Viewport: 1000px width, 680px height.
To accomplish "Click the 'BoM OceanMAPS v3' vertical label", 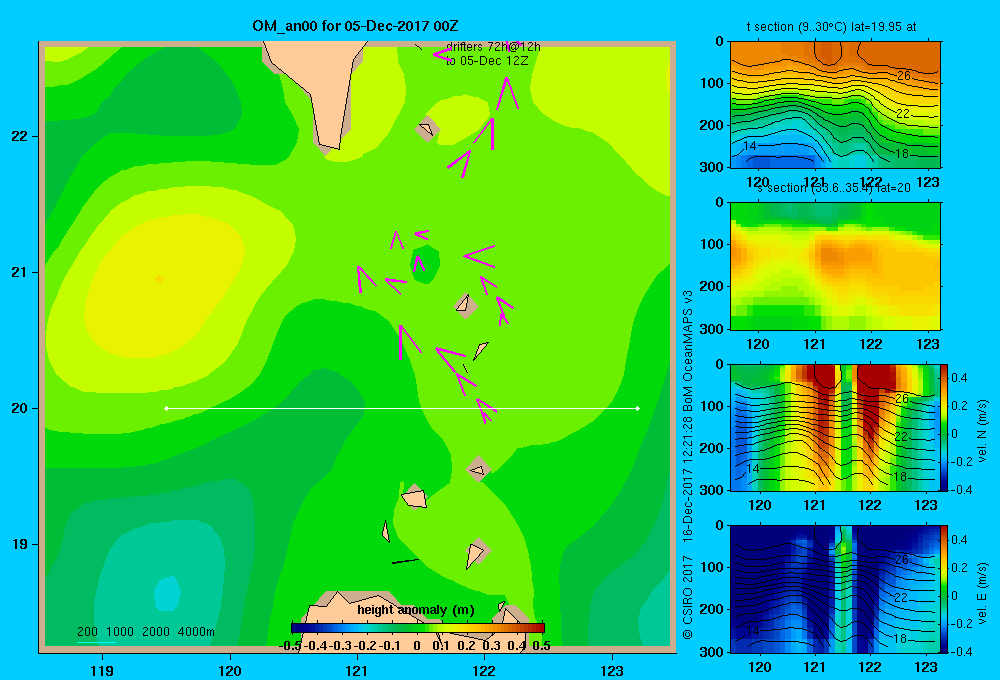I will 688,351.
